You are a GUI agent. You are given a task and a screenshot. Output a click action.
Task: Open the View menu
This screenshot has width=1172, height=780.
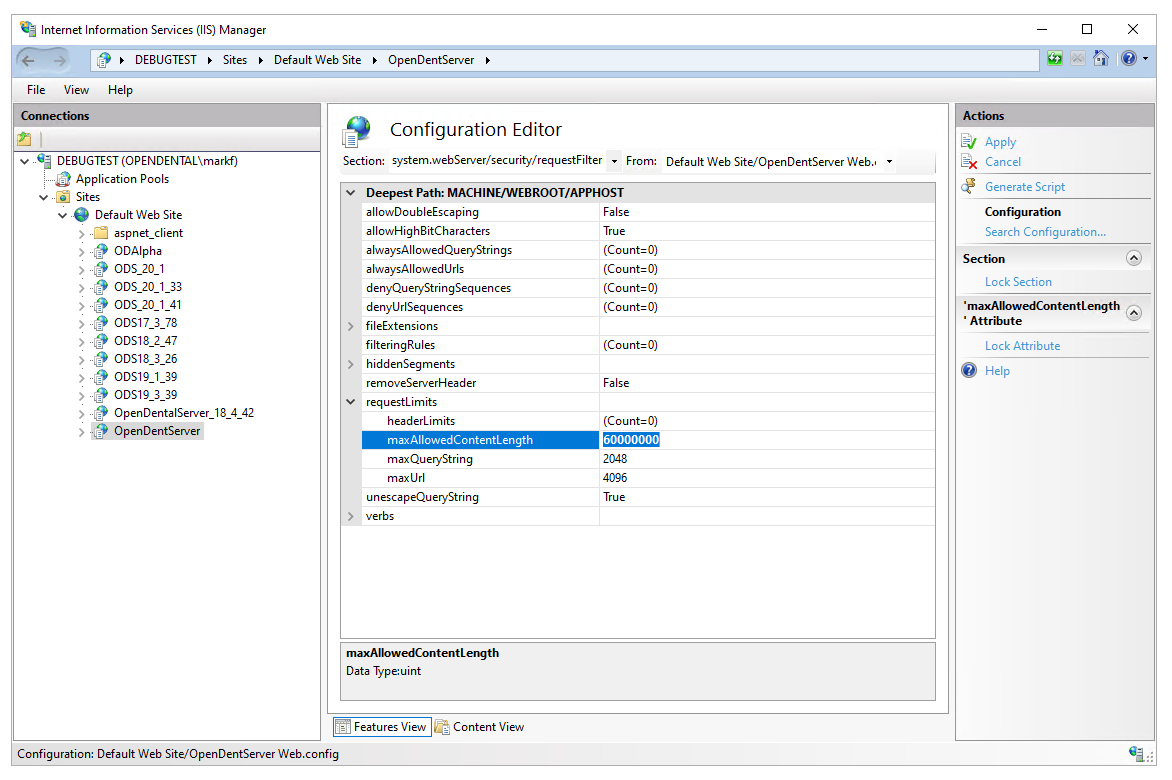(77, 90)
